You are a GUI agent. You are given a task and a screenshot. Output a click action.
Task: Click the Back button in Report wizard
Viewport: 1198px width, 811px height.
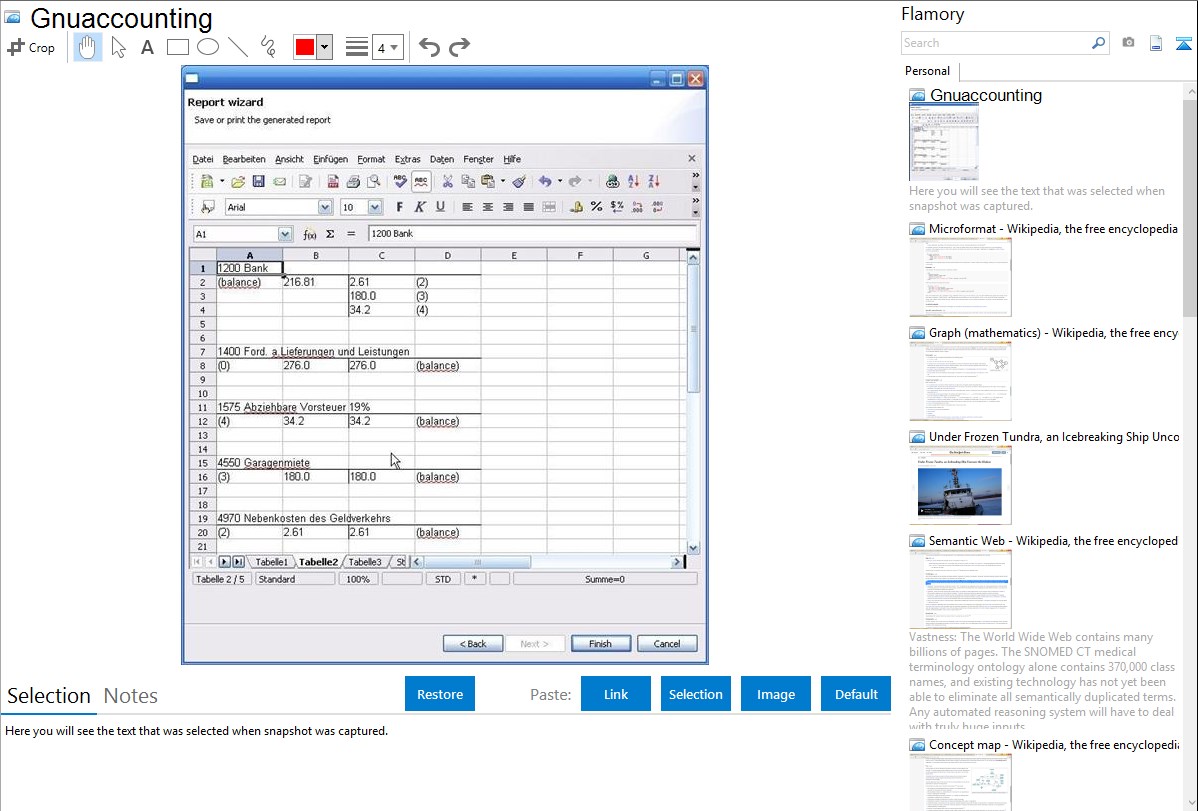point(473,644)
